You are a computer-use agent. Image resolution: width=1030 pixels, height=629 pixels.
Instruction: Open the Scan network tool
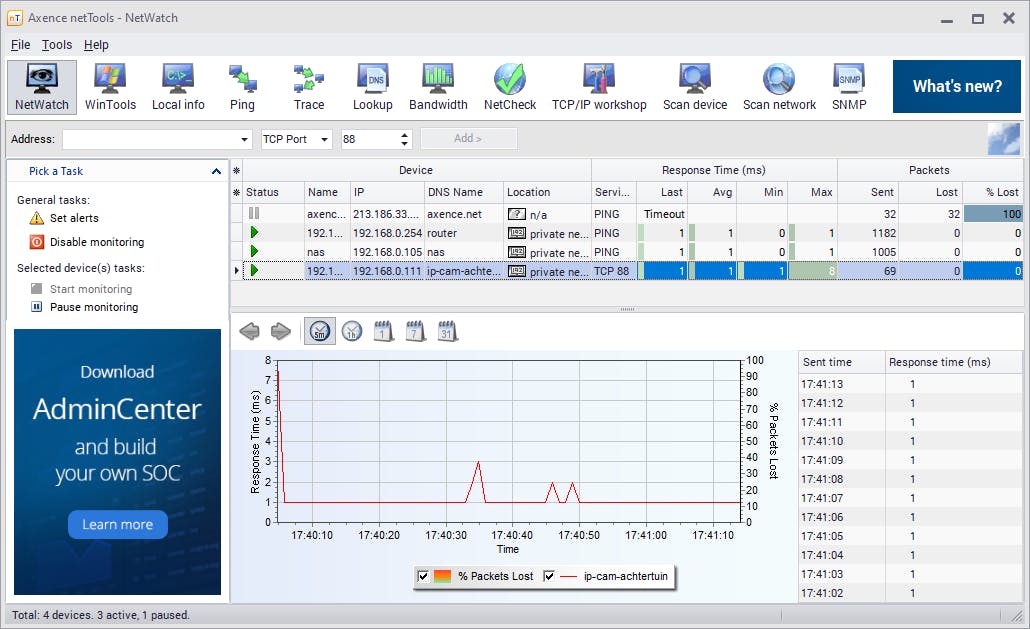779,87
